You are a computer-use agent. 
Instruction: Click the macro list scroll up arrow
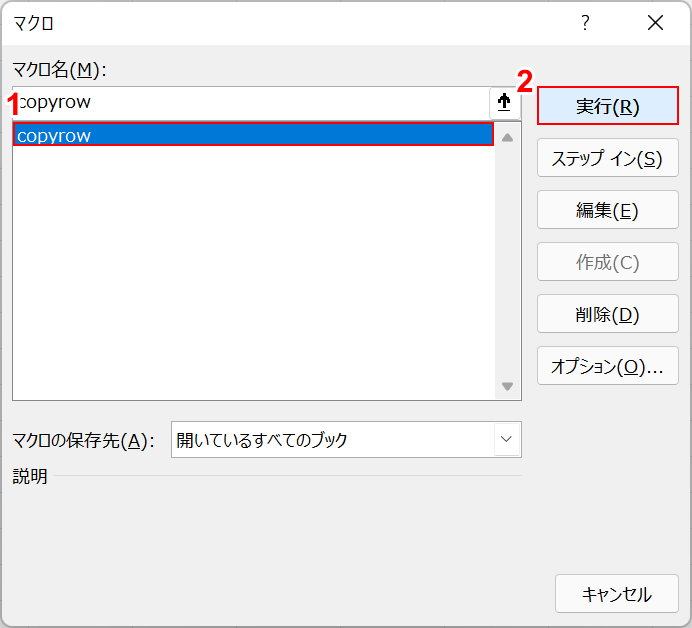[507, 137]
